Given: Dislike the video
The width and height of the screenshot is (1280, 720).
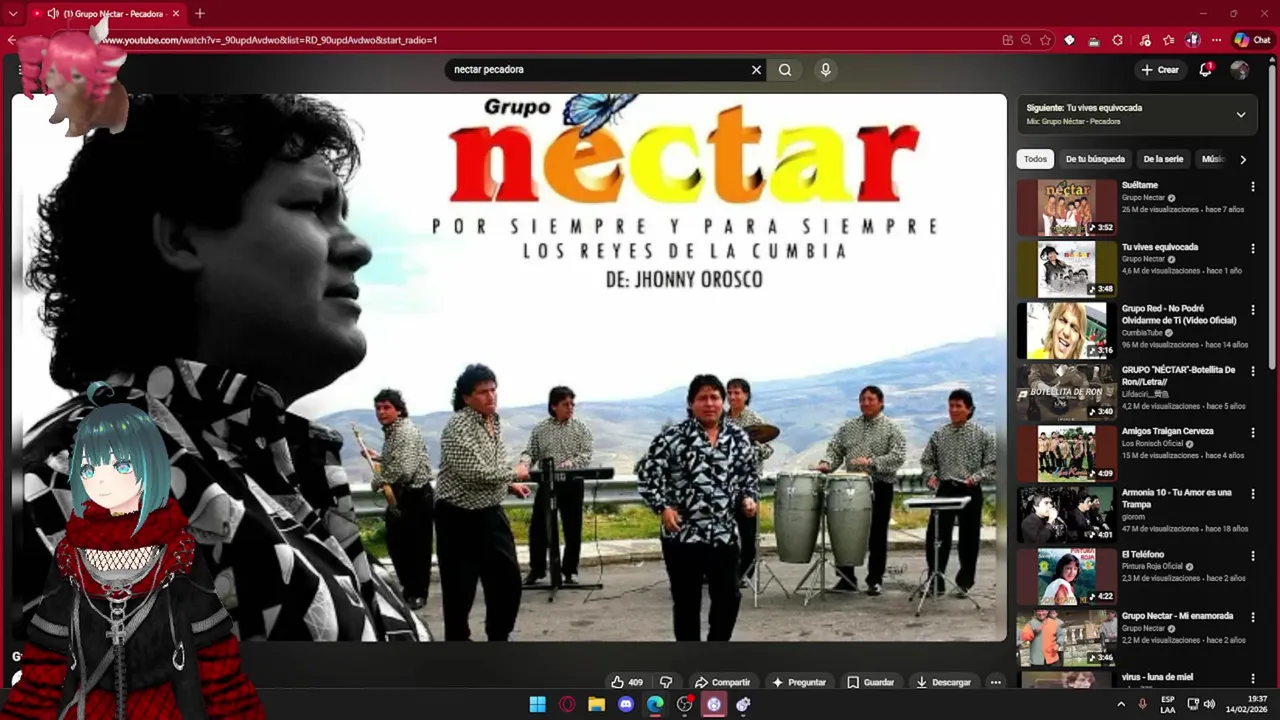Looking at the screenshot, I should [666, 682].
